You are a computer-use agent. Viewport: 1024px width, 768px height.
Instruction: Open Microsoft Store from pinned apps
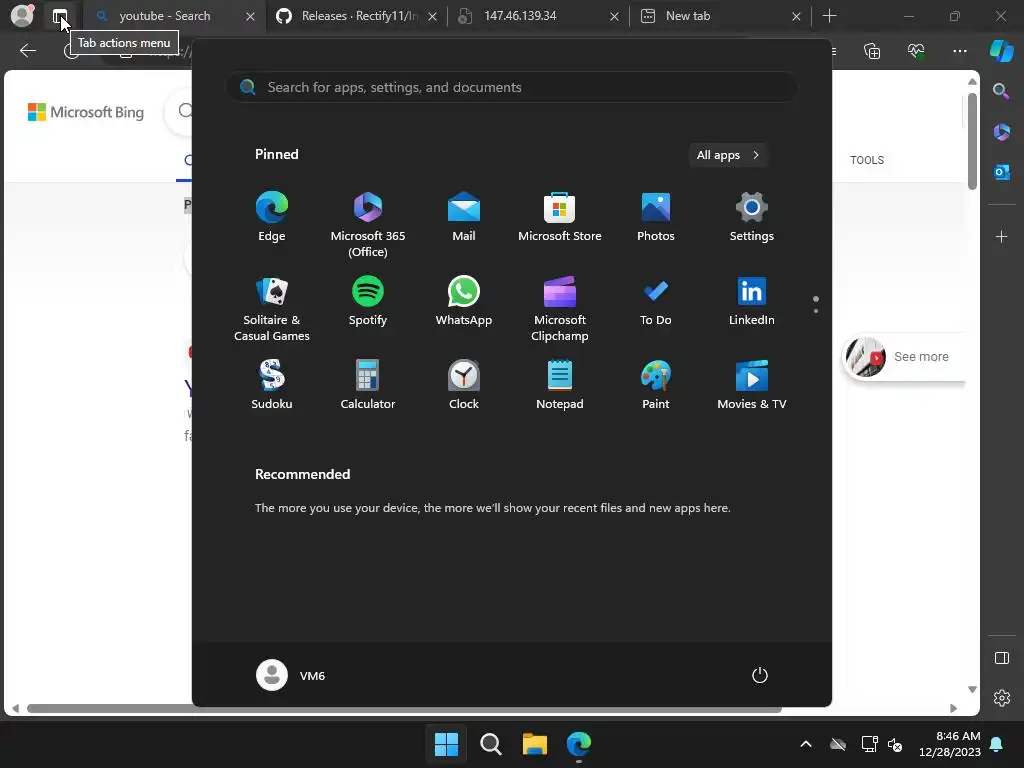click(x=560, y=217)
